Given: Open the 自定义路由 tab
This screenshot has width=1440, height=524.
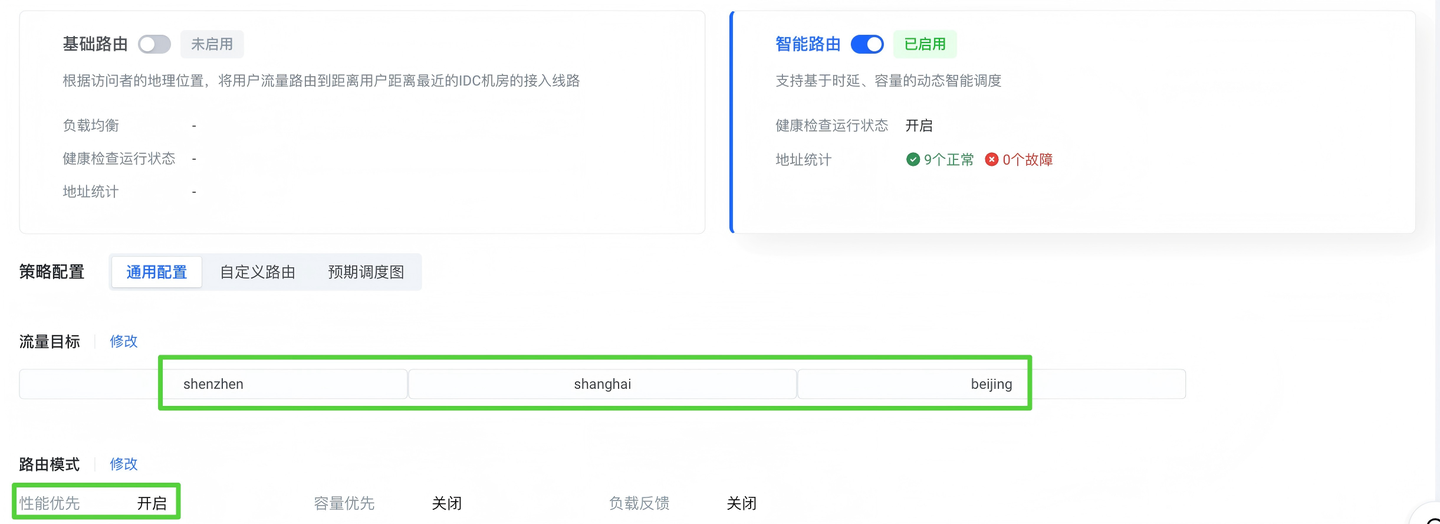Looking at the screenshot, I should (x=258, y=272).
